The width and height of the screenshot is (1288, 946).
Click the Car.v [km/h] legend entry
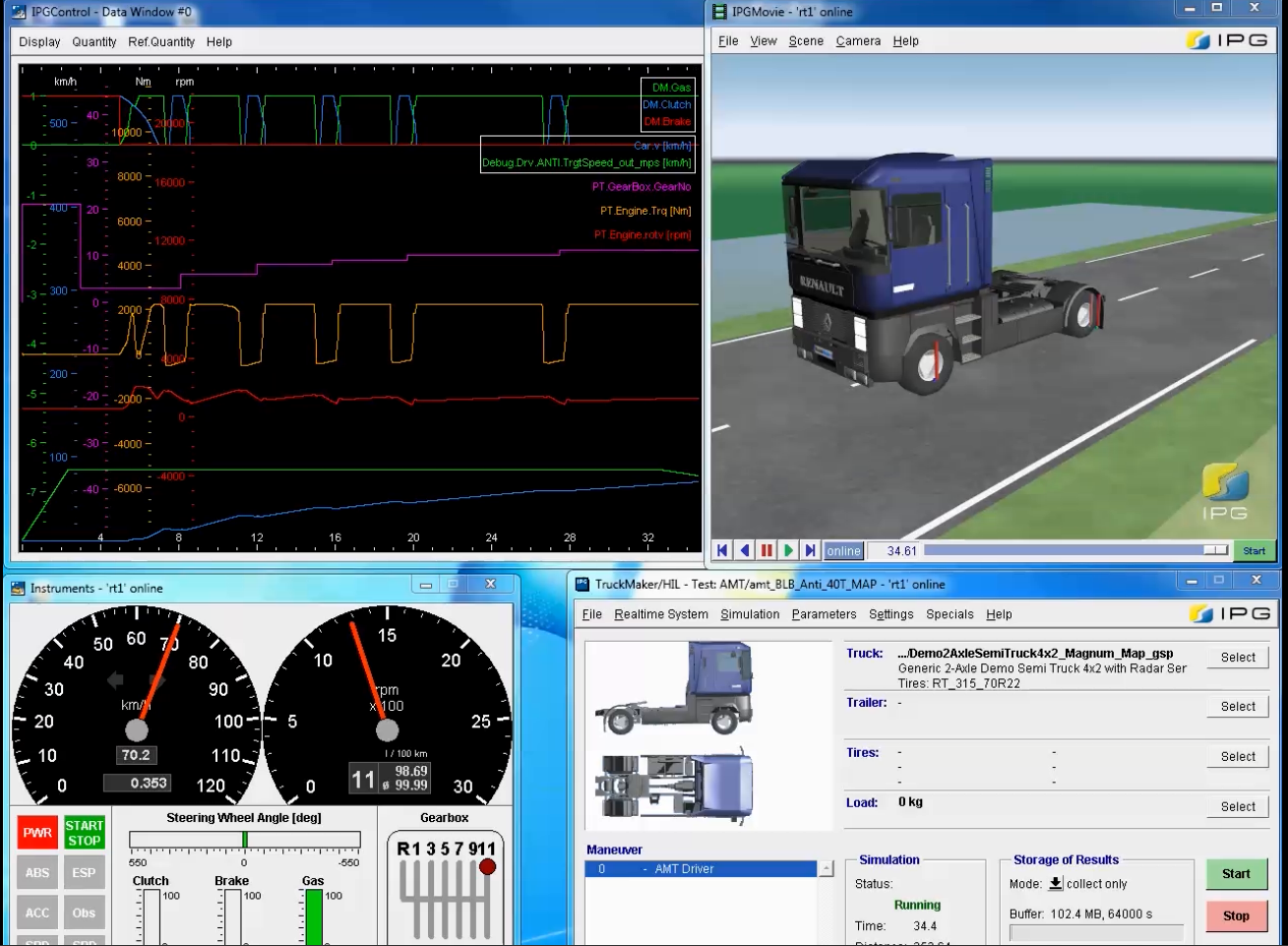(x=662, y=146)
